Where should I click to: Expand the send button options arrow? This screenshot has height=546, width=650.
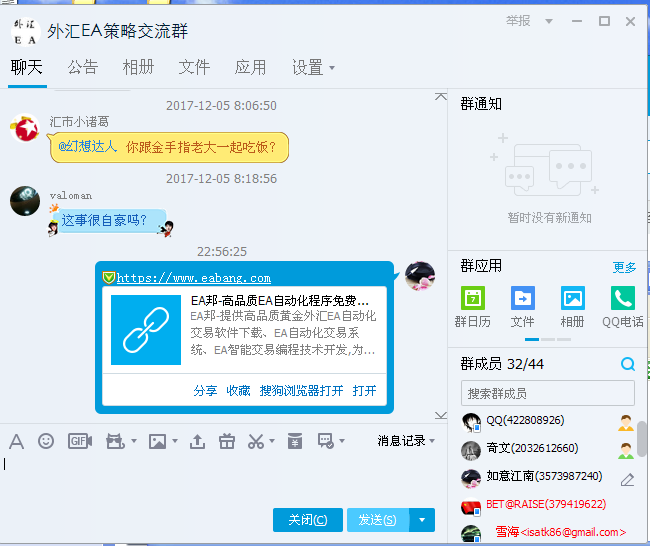(x=424, y=519)
